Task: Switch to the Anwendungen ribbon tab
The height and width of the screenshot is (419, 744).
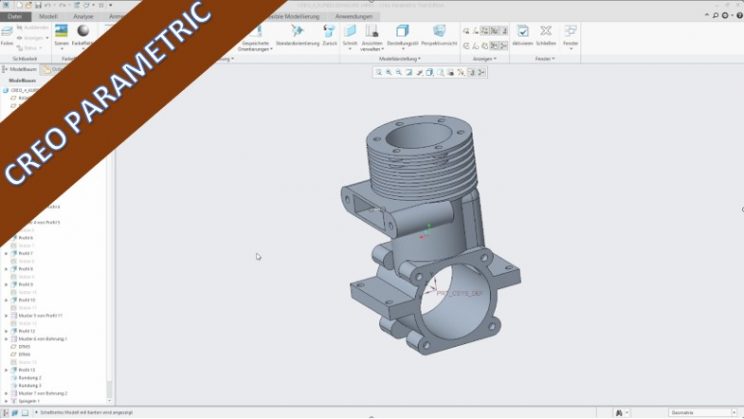Action: click(x=354, y=16)
